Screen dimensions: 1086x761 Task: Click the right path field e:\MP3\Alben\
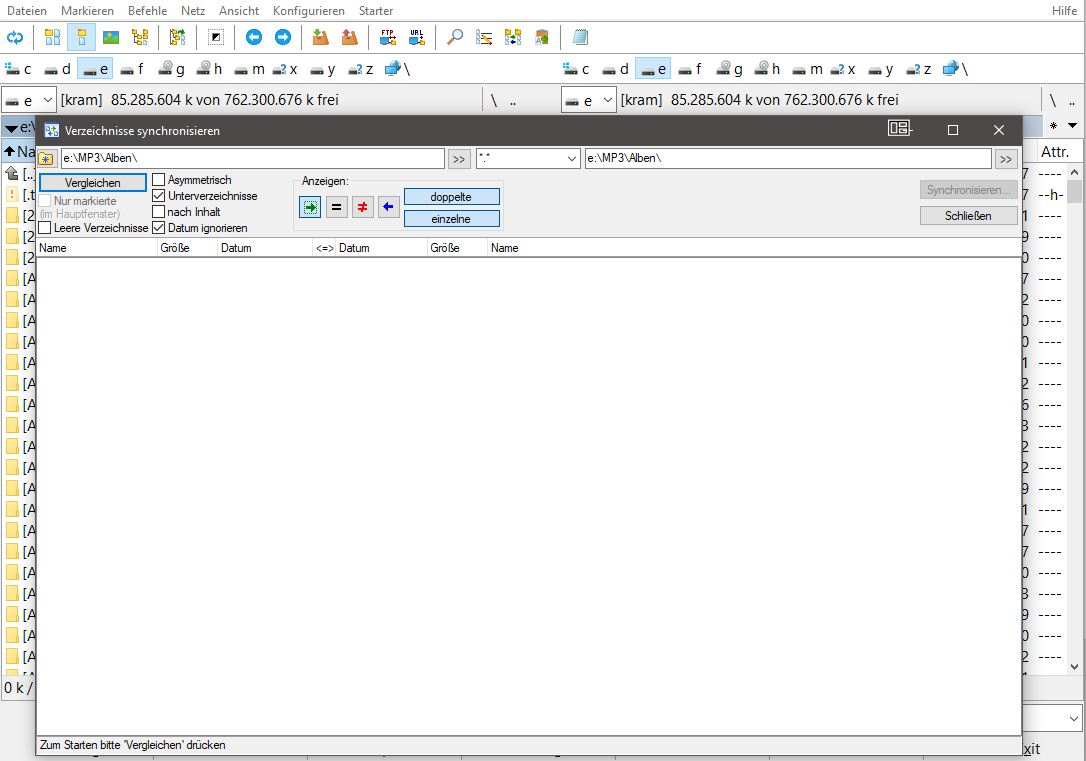click(x=788, y=159)
